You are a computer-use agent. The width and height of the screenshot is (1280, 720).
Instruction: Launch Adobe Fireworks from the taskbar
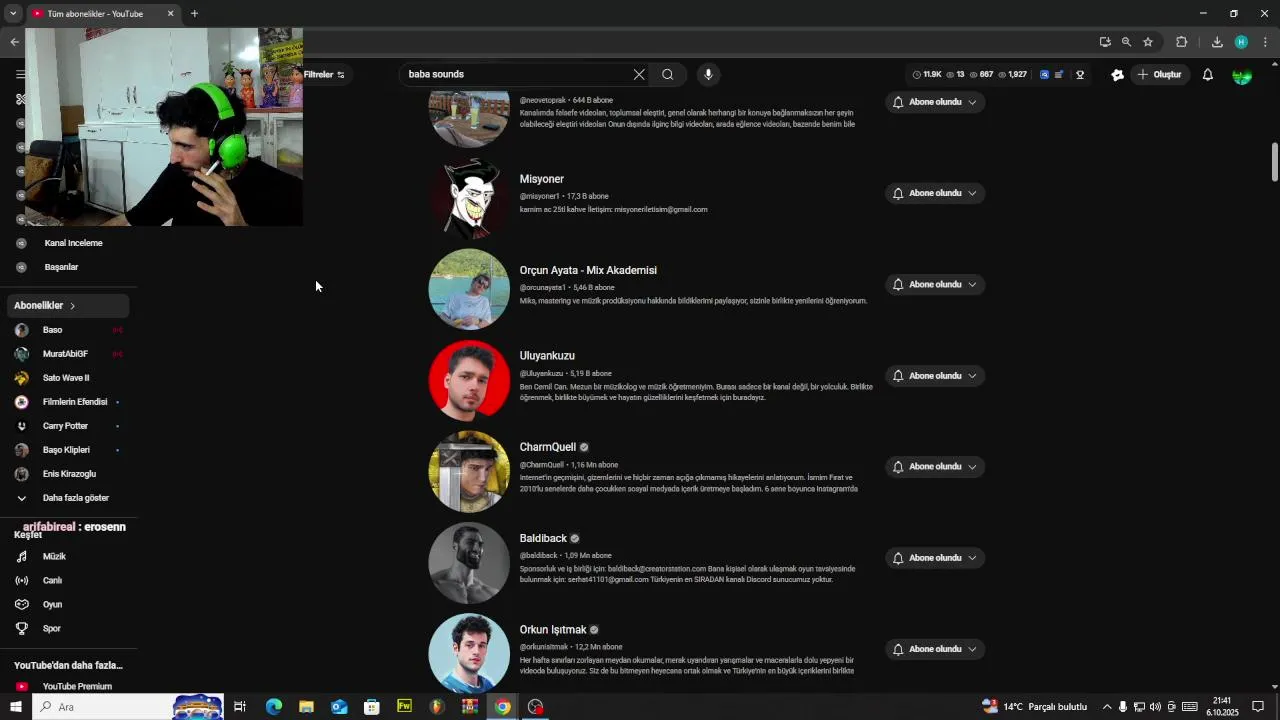(404, 706)
